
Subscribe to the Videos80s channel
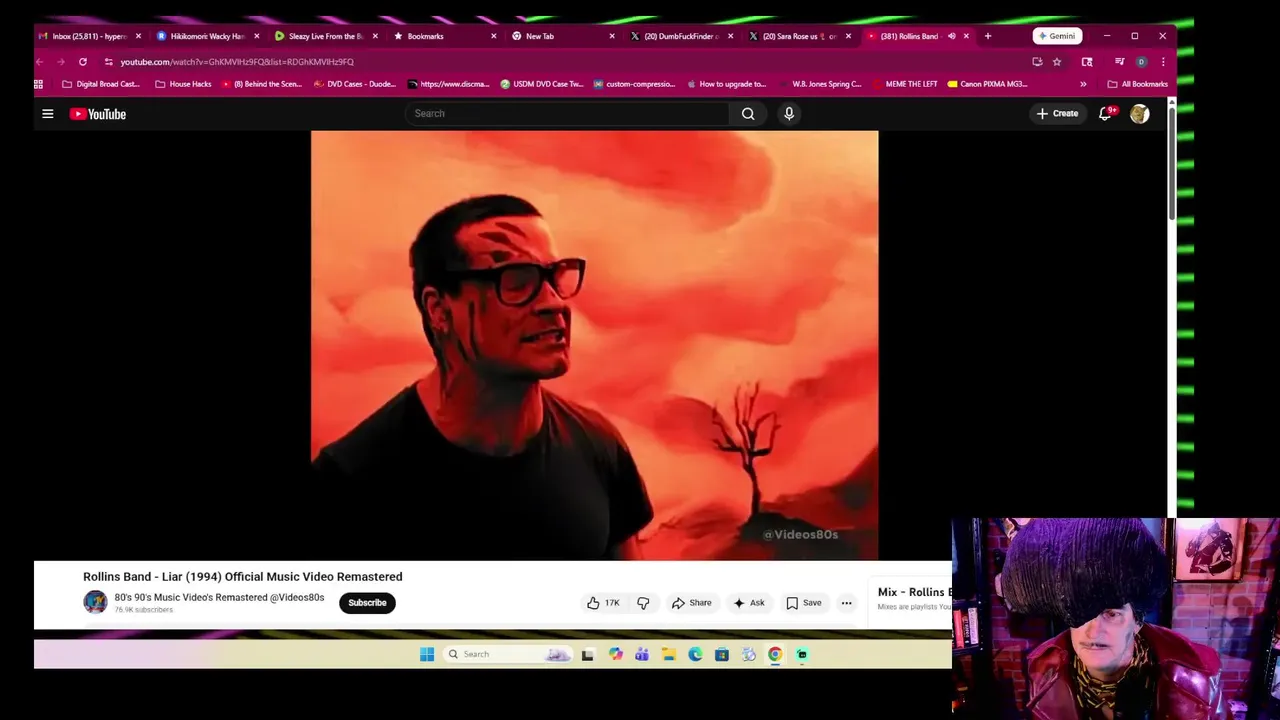pos(367,603)
